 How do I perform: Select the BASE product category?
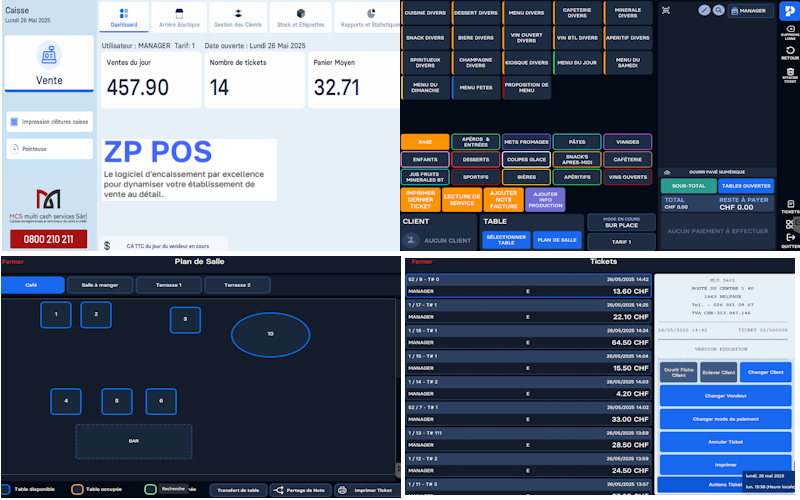pyautogui.click(x=425, y=142)
